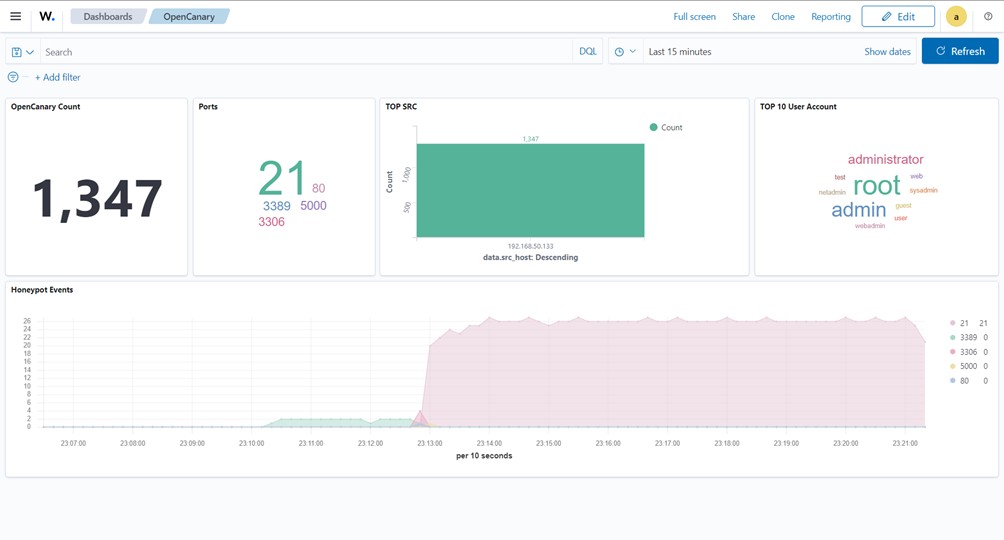Open the Last 15 minutes time range

(x=680, y=52)
